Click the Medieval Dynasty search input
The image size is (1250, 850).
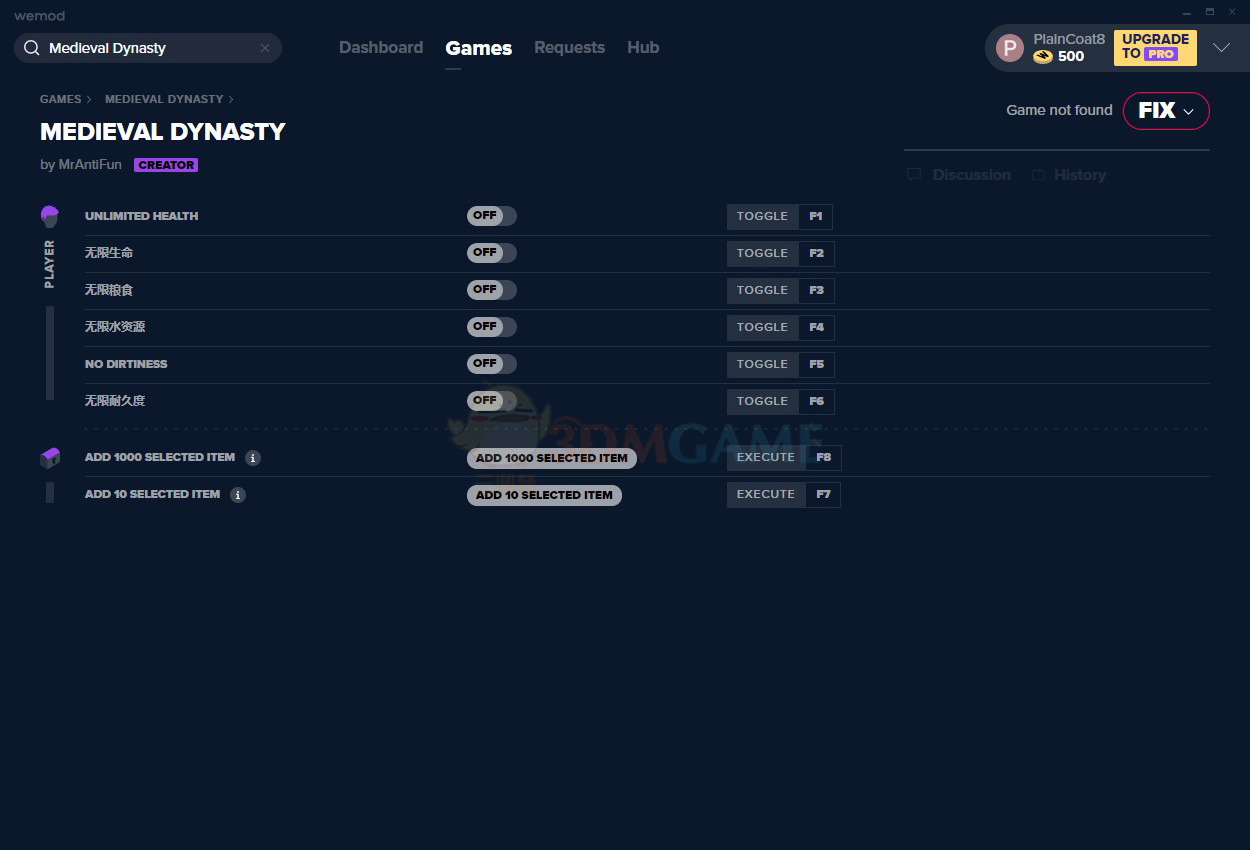pyautogui.click(x=150, y=48)
